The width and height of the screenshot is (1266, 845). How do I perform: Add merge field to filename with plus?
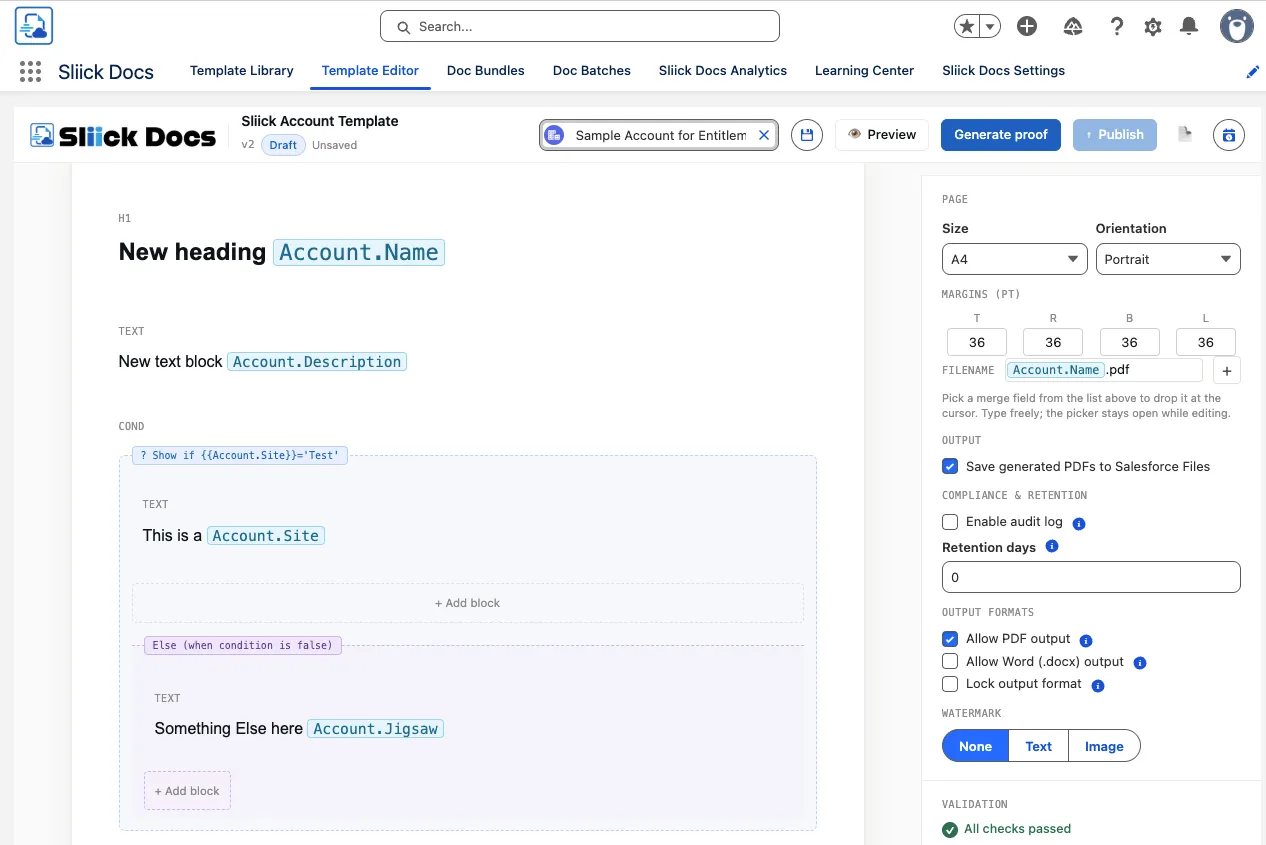click(1227, 370)
